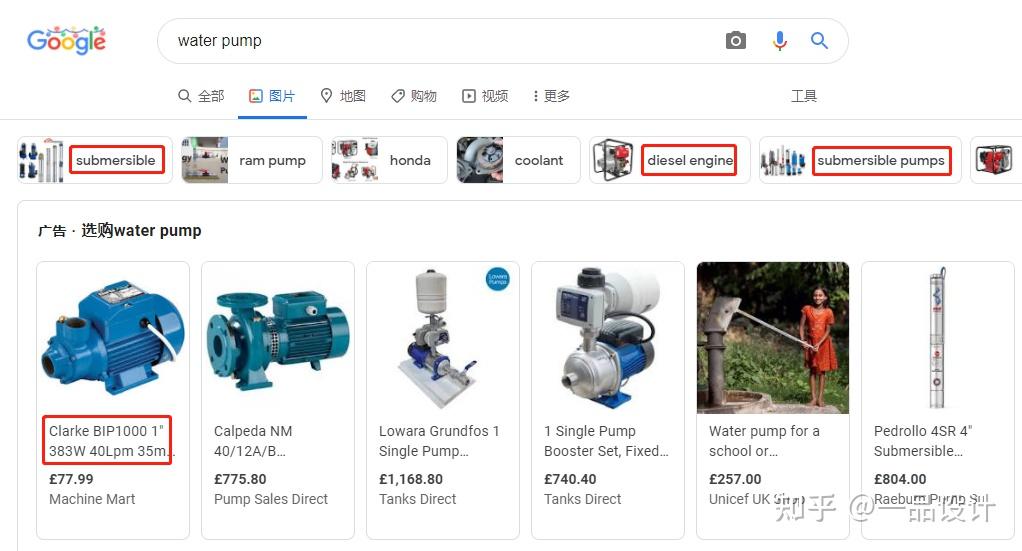Click the Google logo
This screenshot has width=1022, height=551.
click(66, 40)
